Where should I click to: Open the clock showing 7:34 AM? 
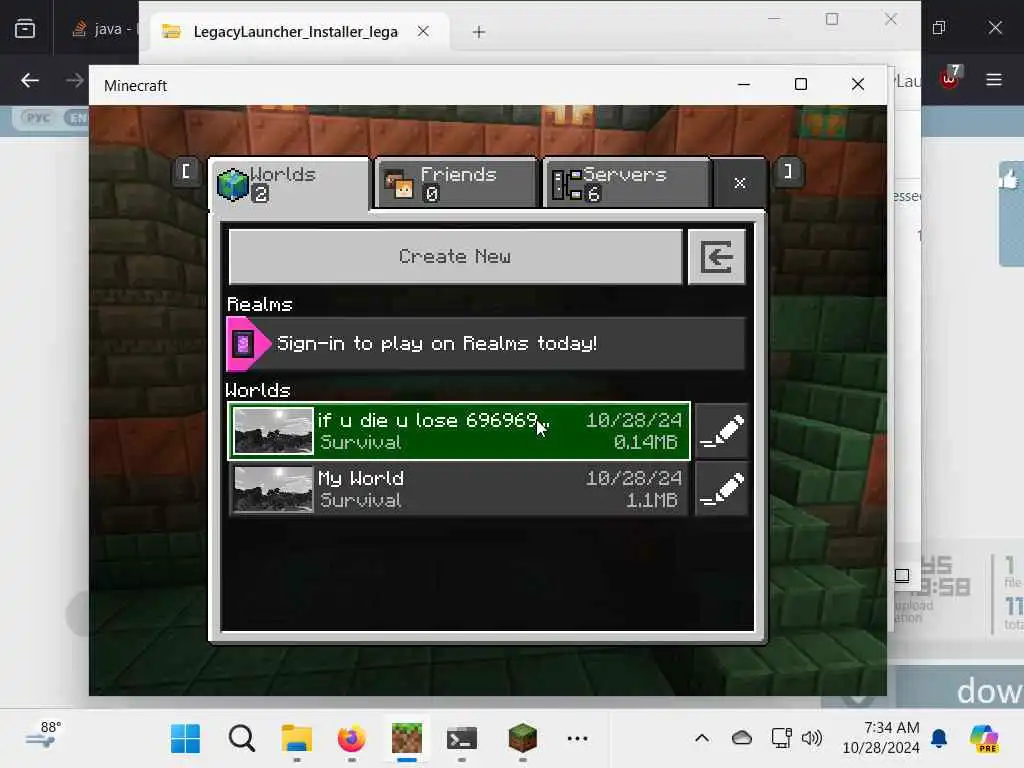(880, 737)
